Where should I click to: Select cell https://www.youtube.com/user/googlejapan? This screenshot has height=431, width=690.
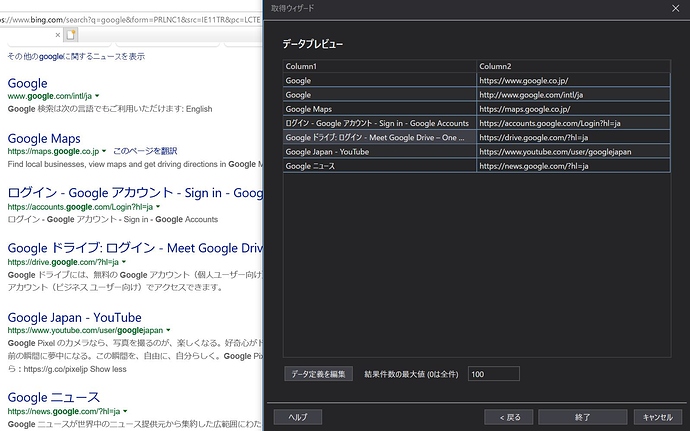coord(573,151)
